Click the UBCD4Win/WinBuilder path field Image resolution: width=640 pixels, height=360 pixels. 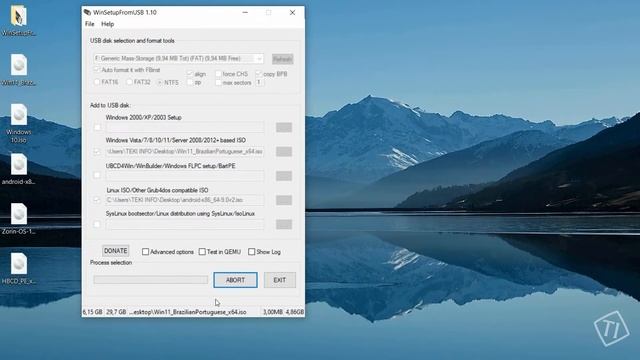point(185,176)
